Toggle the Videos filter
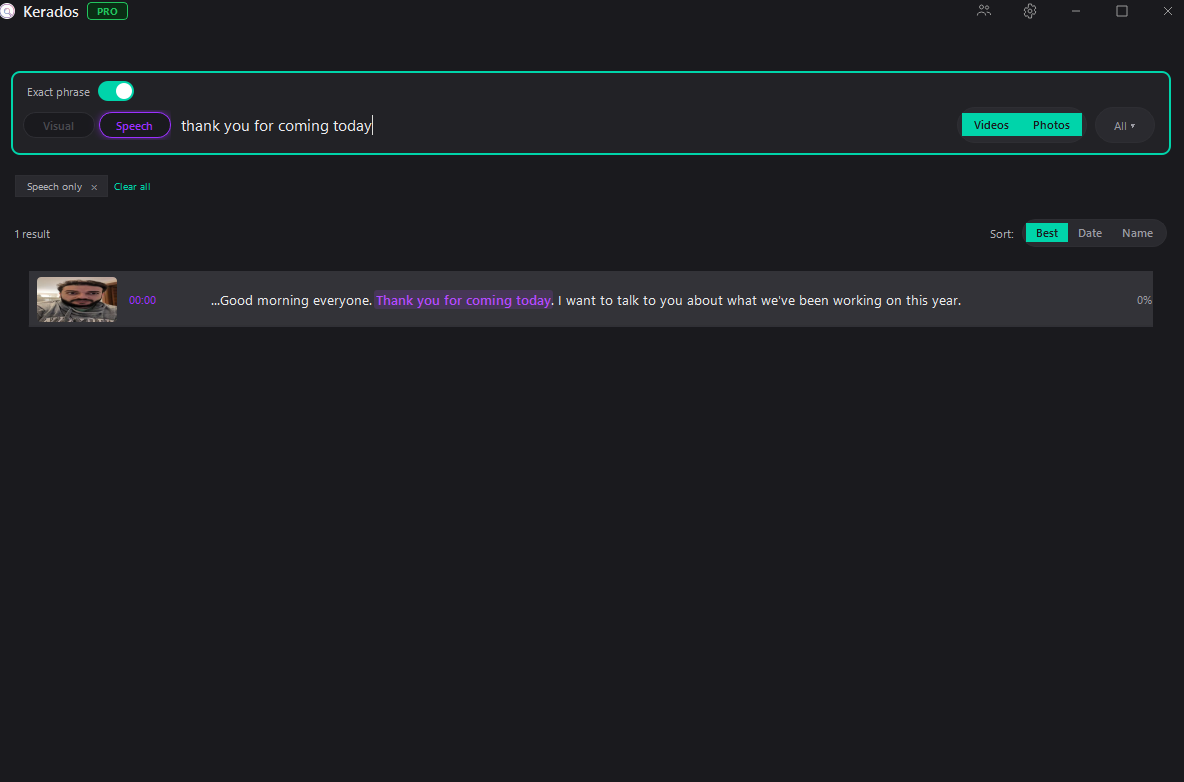The height and width of the screenshot is (782, 1184). pyautogui.click(x=991, y=125)
